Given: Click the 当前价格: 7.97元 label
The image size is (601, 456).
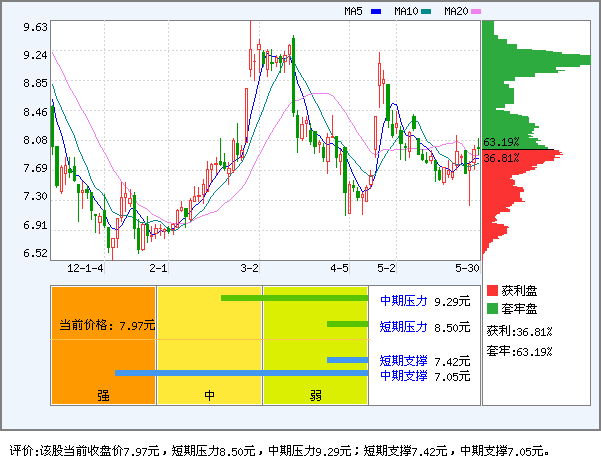Looking at the screenshot, I should coord(103,325).
